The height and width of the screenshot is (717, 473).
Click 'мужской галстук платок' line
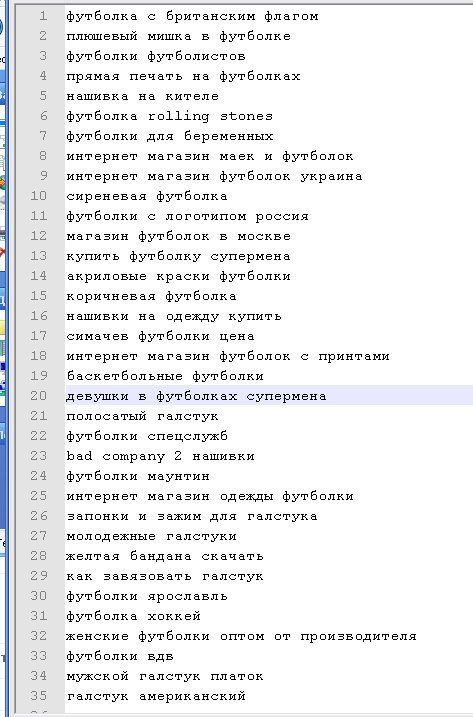(x=165, y=676)
